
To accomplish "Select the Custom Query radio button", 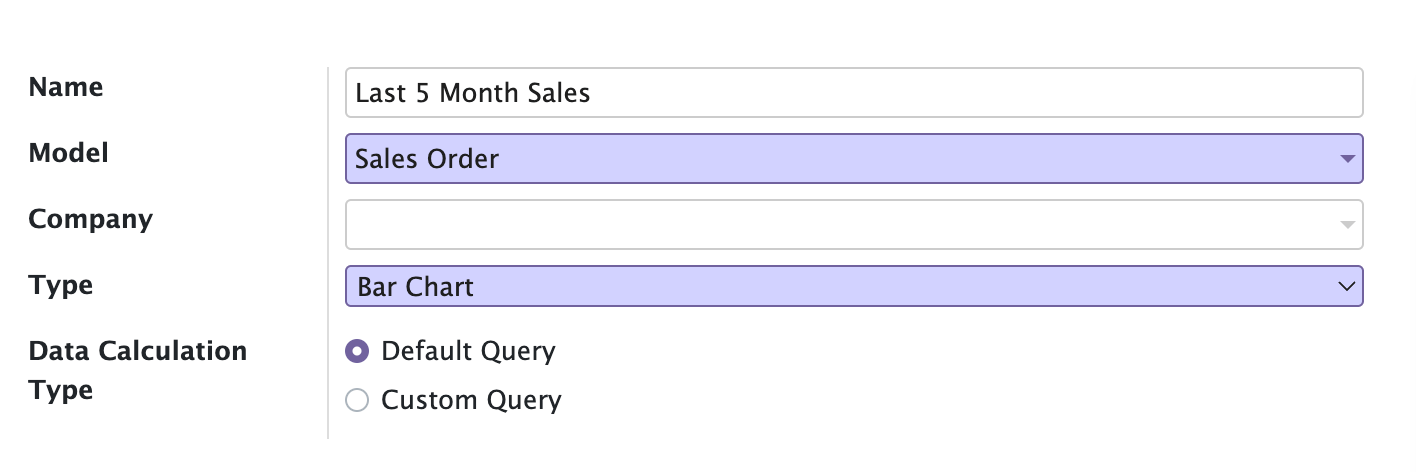I will pos(356,401).
